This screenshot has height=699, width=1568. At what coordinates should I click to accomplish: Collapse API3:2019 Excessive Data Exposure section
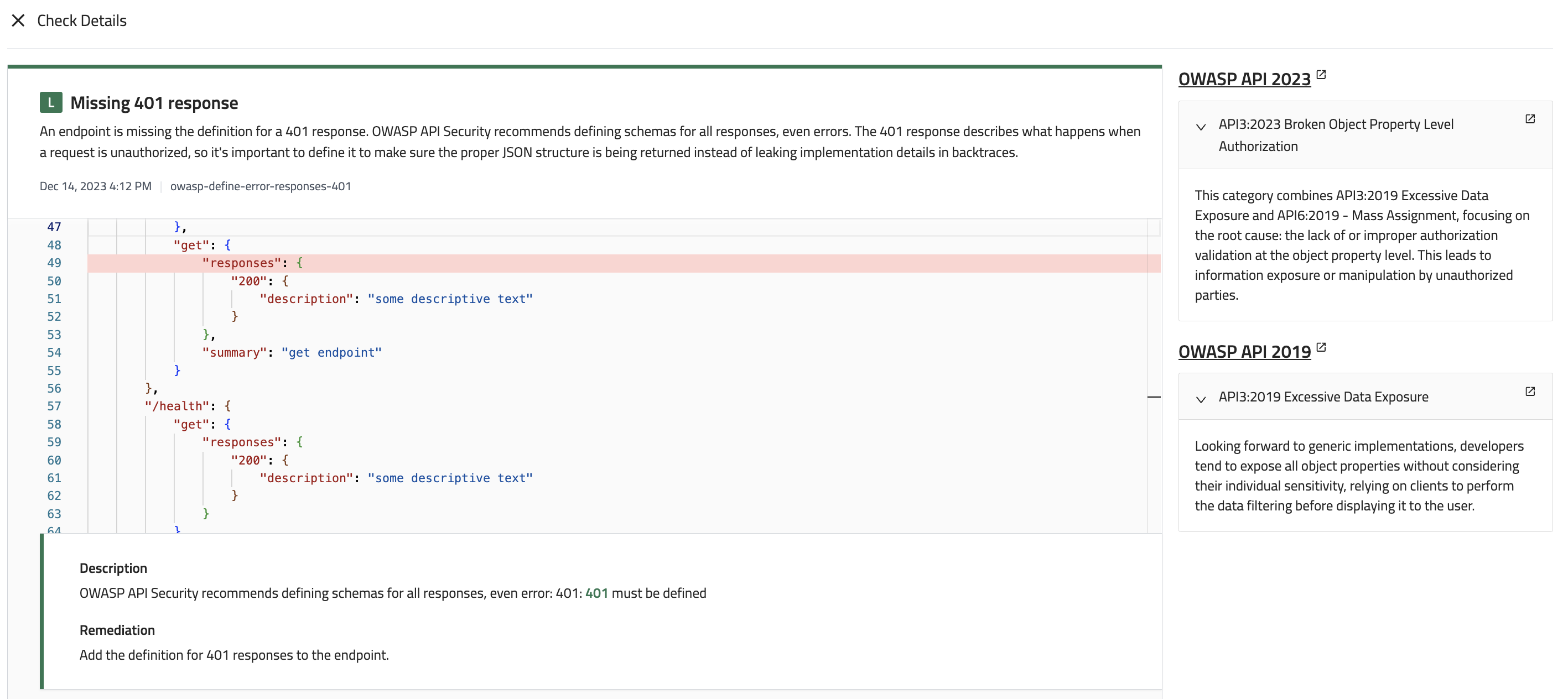tap(1201, 400)
